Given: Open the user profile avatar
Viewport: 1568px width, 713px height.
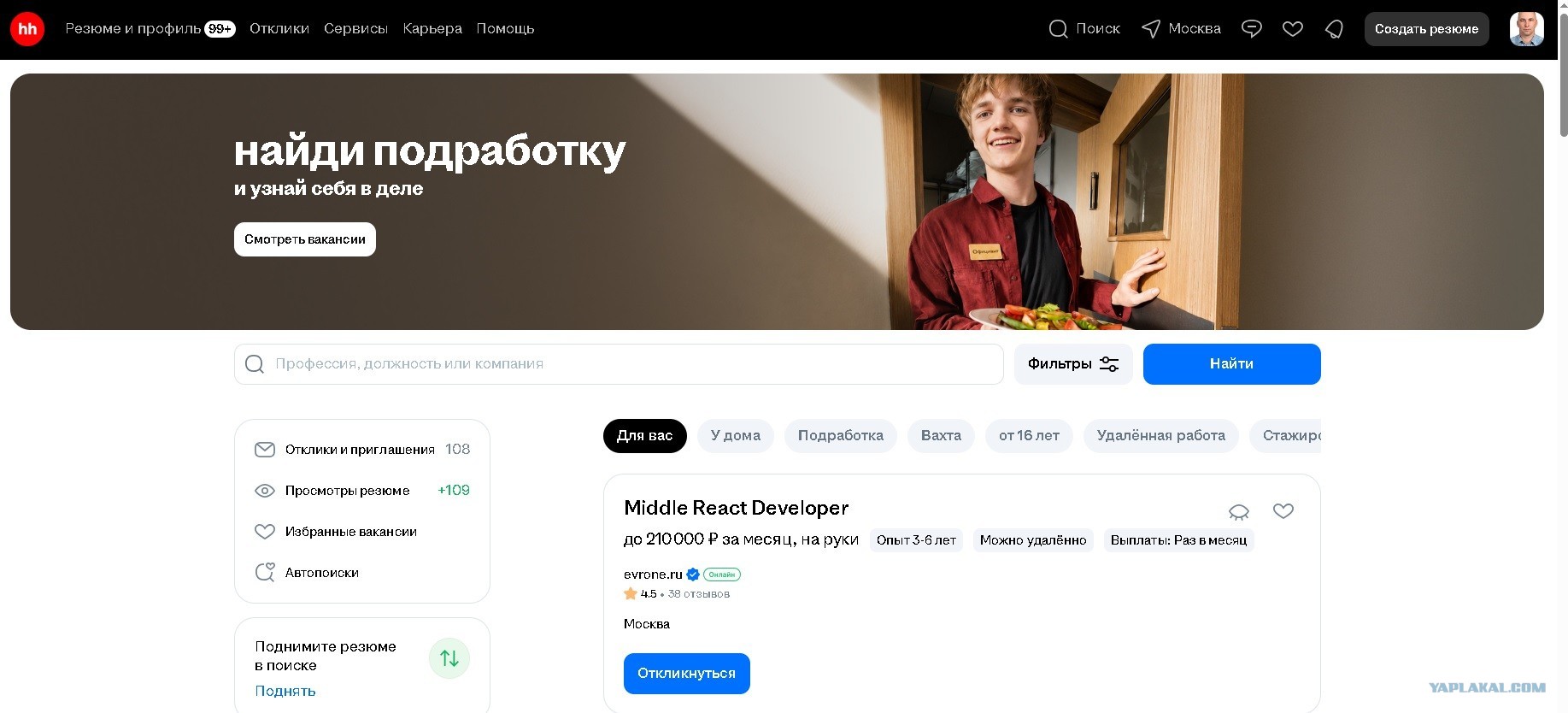Looking at the screenshot, I should (x=1526, y=29).
